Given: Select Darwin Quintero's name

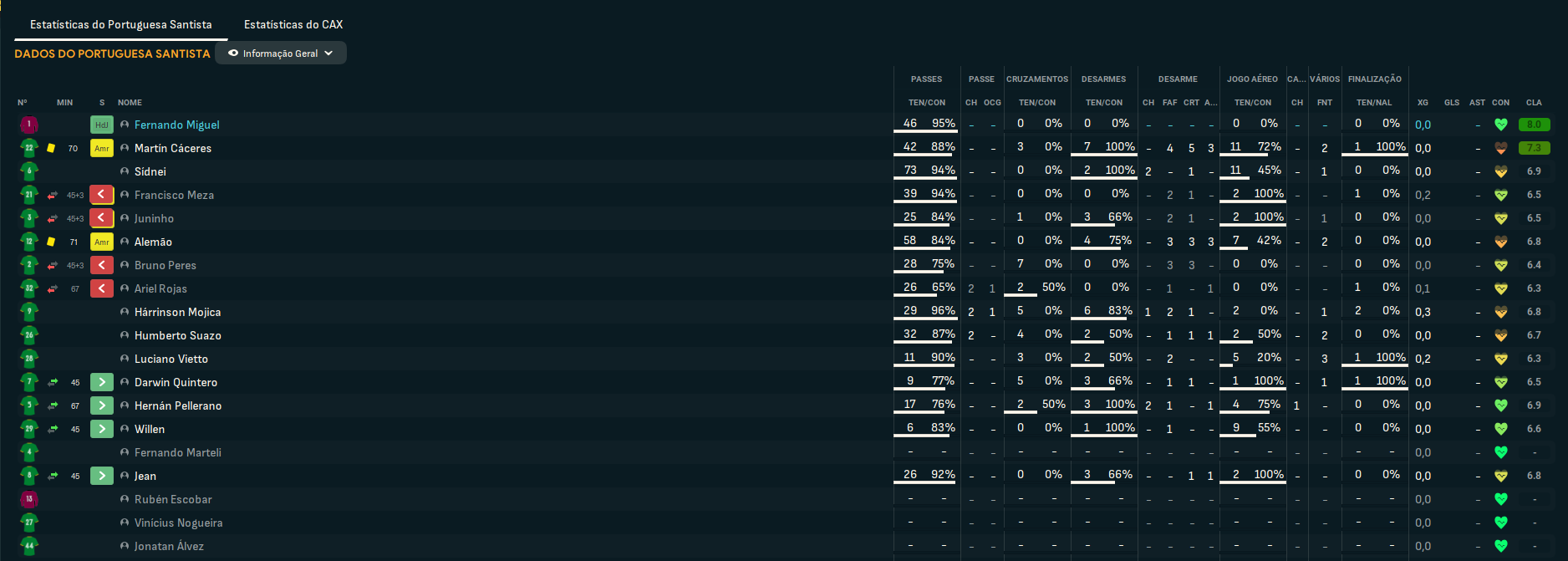Looking at the screenshot, I should (176, 382).
